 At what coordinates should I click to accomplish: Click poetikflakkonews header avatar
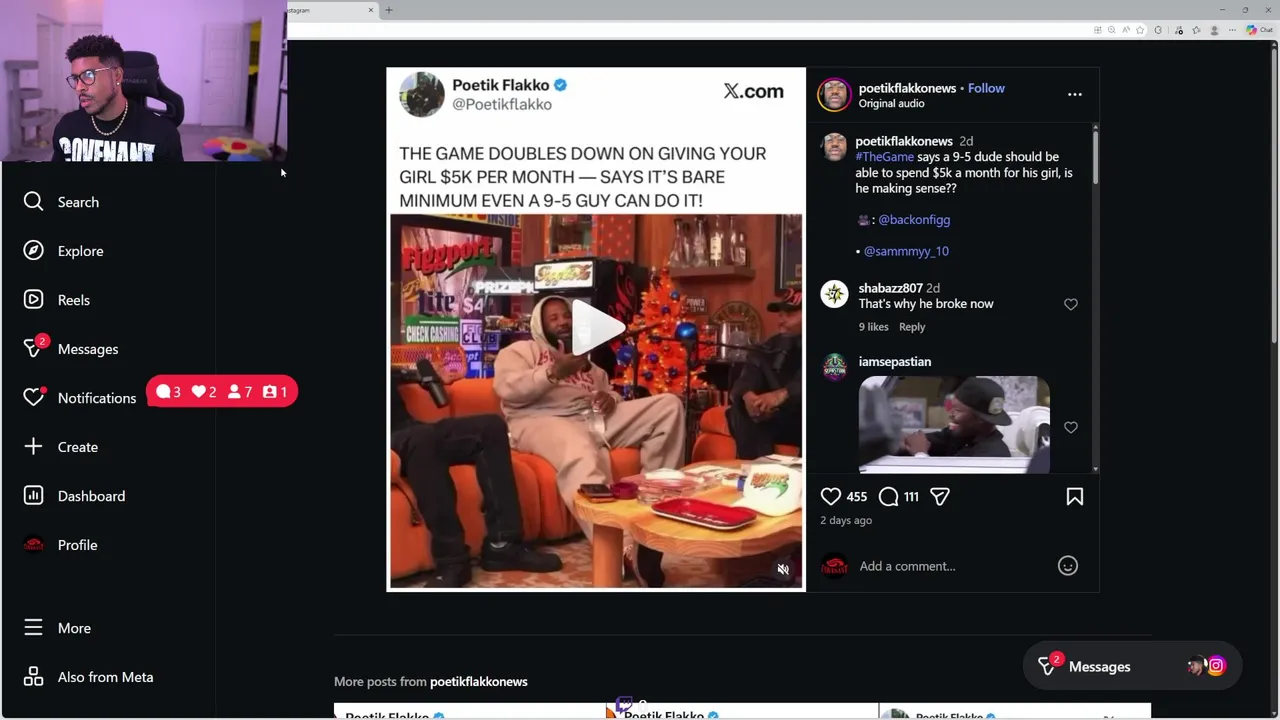click(x=834, y=95)
